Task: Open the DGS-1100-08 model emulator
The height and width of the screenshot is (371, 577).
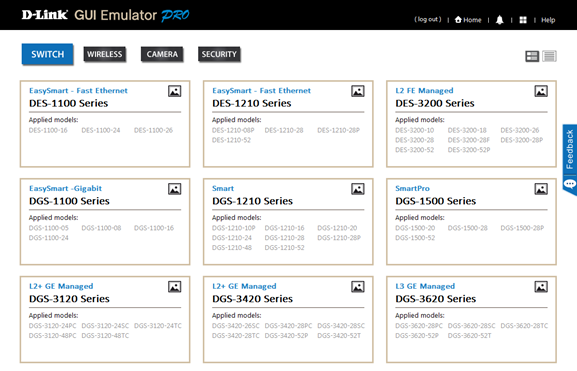Action: [x=101, y=228]
